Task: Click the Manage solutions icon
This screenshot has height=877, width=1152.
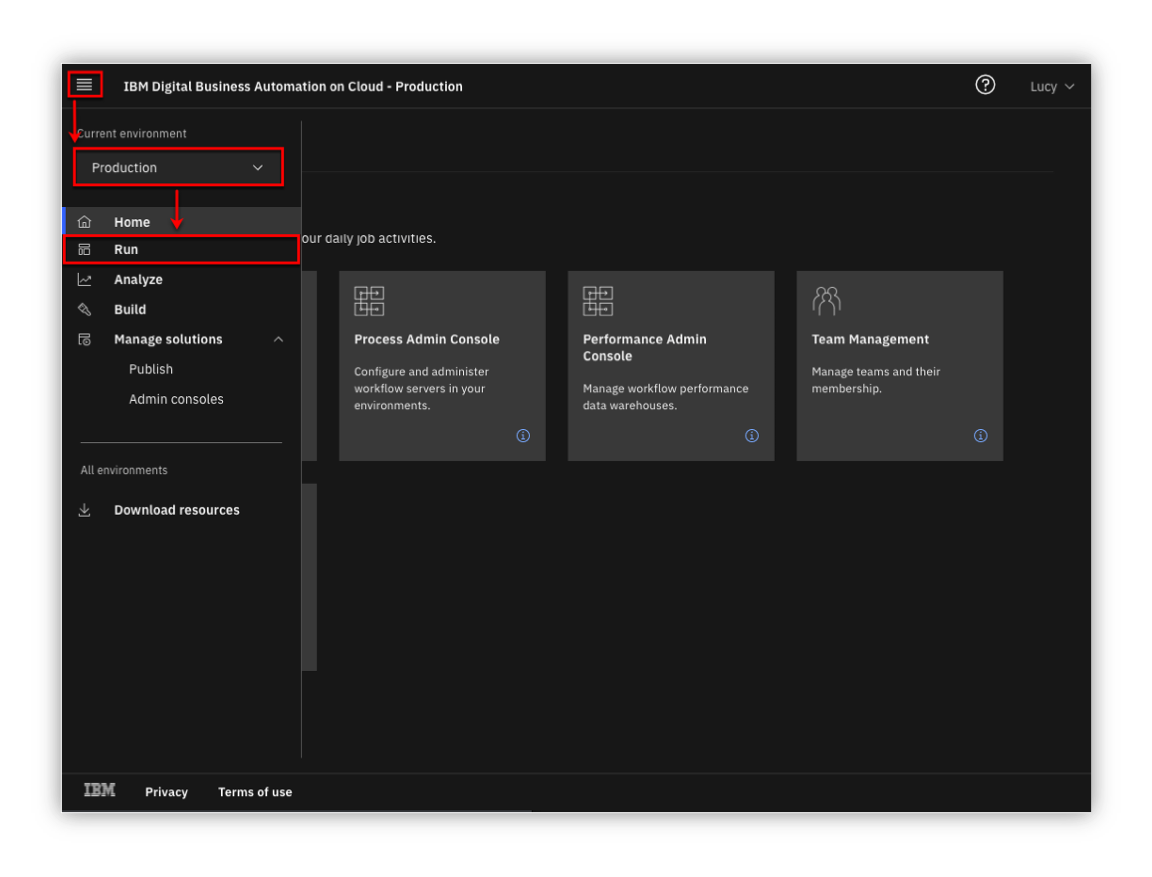Action: point(84,339)
